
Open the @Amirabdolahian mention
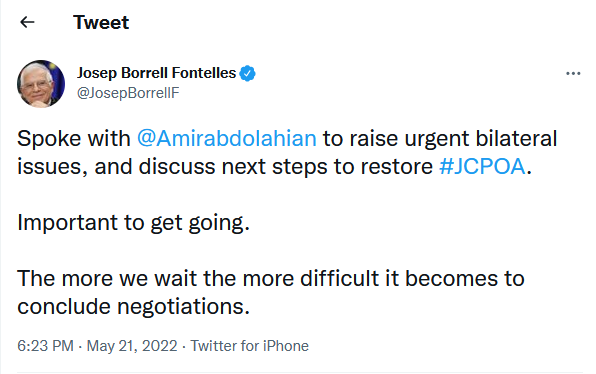click(227, 138)
